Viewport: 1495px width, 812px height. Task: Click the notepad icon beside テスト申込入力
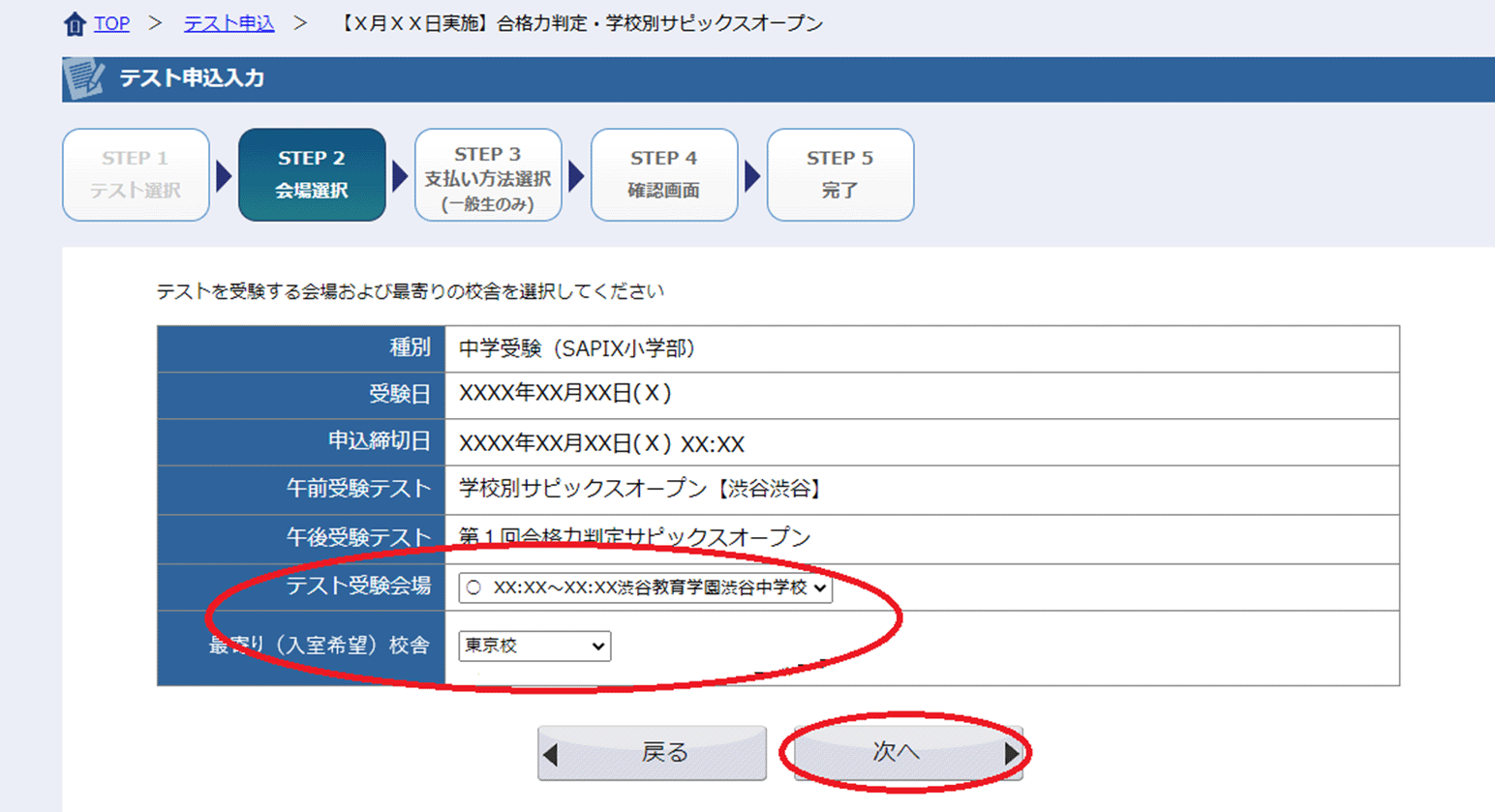(x=84, y=78)
